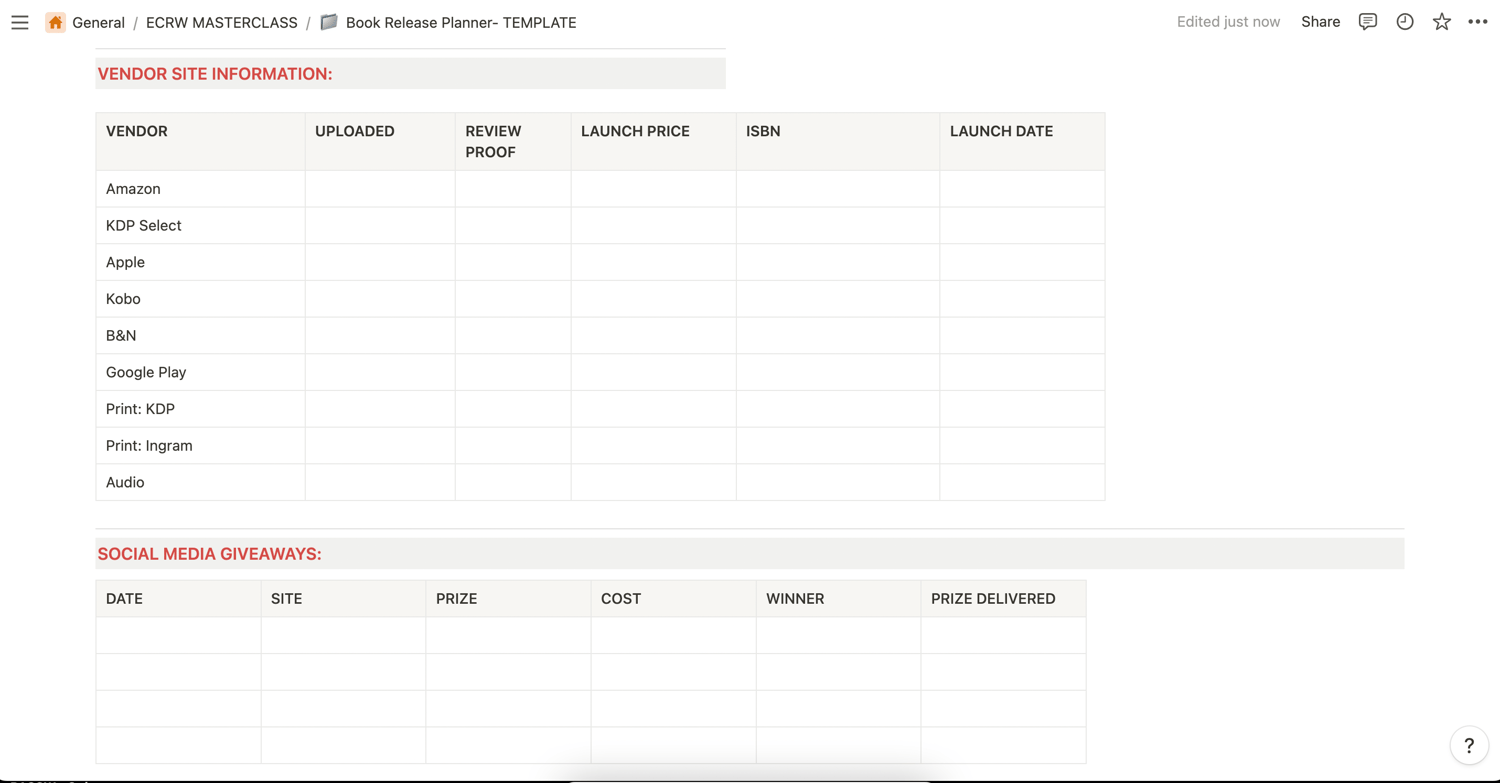This screenshot has width=1500, height=783.
Task: Select the WINNER header in giveaways table
Action: click(838, 599)
